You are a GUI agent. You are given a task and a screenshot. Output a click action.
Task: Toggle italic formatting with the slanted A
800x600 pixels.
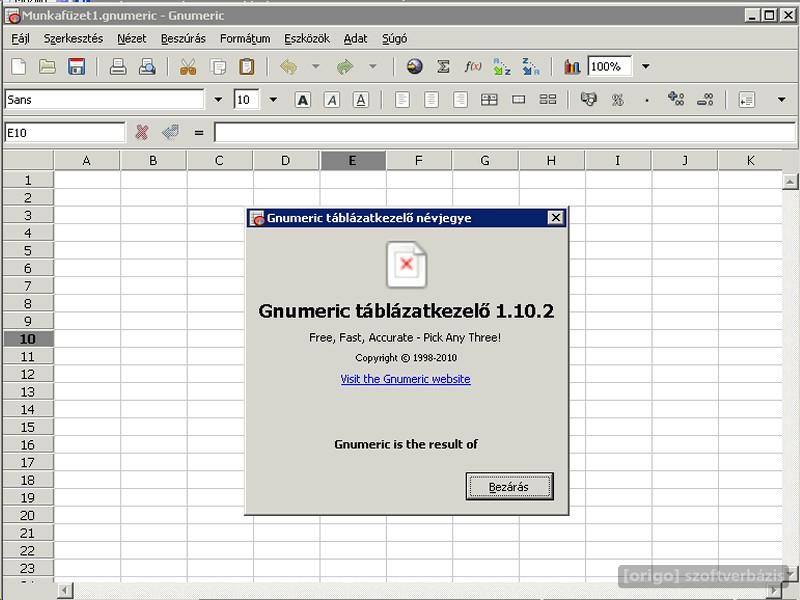[x=332, y=100]
